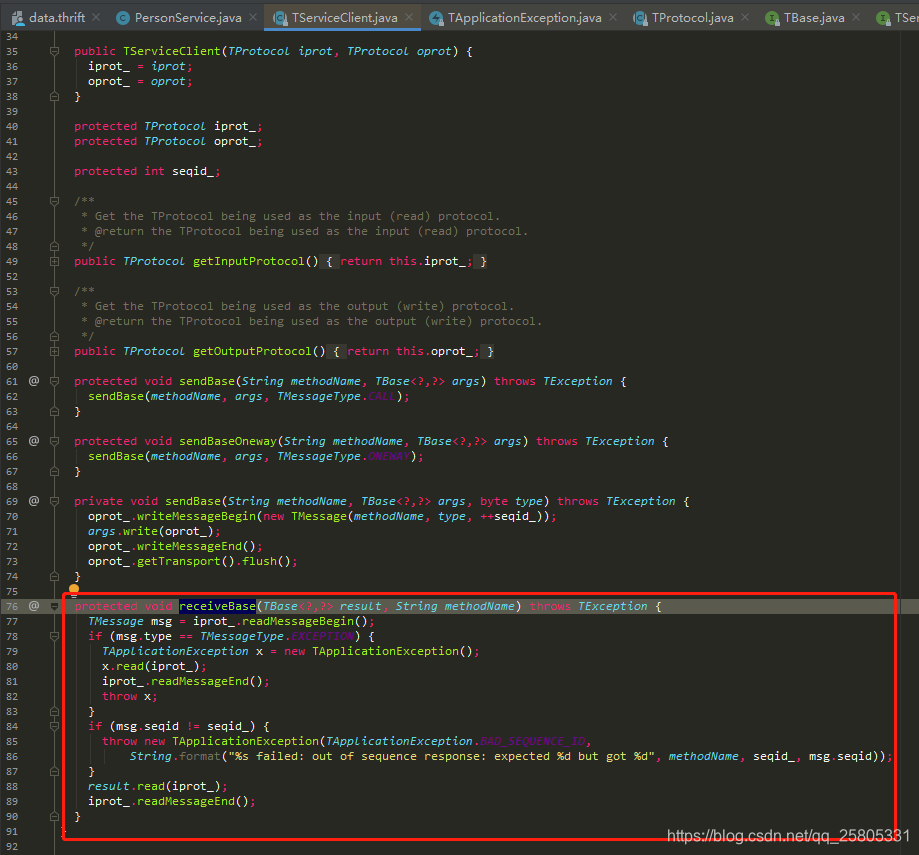Collapse the sendBase method fold region
Image resolution: width=919 pixels, height=855 pixels.
point(53,381)
